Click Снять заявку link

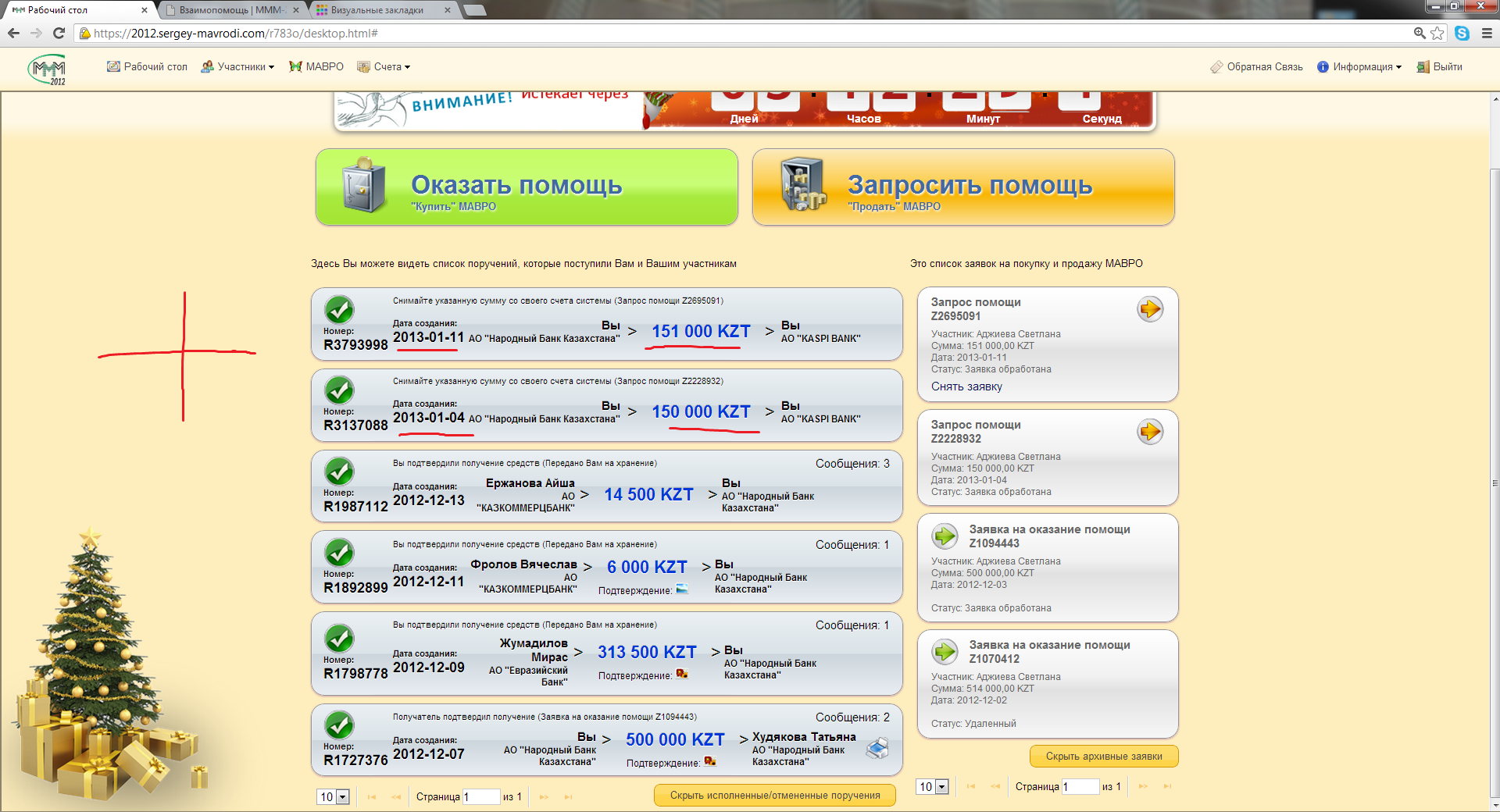[x=966, y=386]
